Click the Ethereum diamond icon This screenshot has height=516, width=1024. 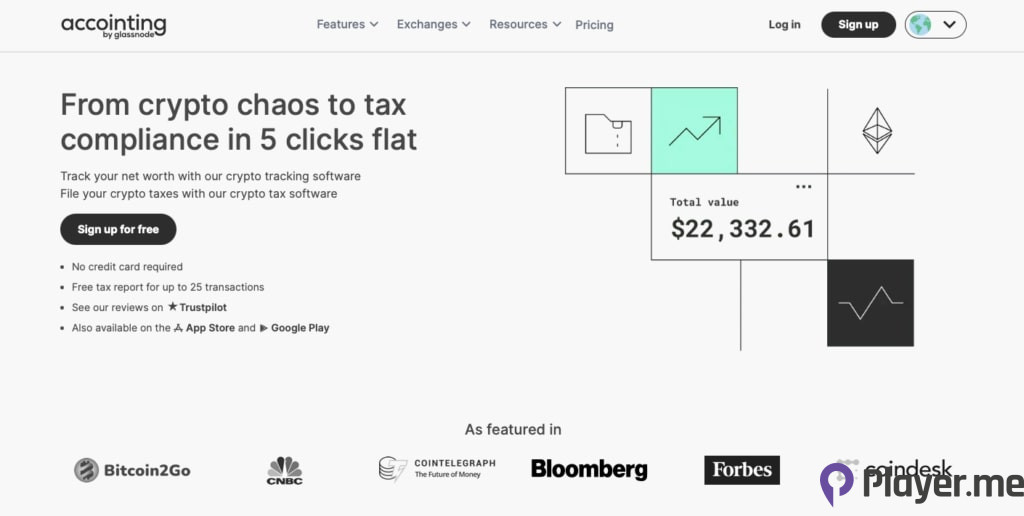[x=877, y=131]
